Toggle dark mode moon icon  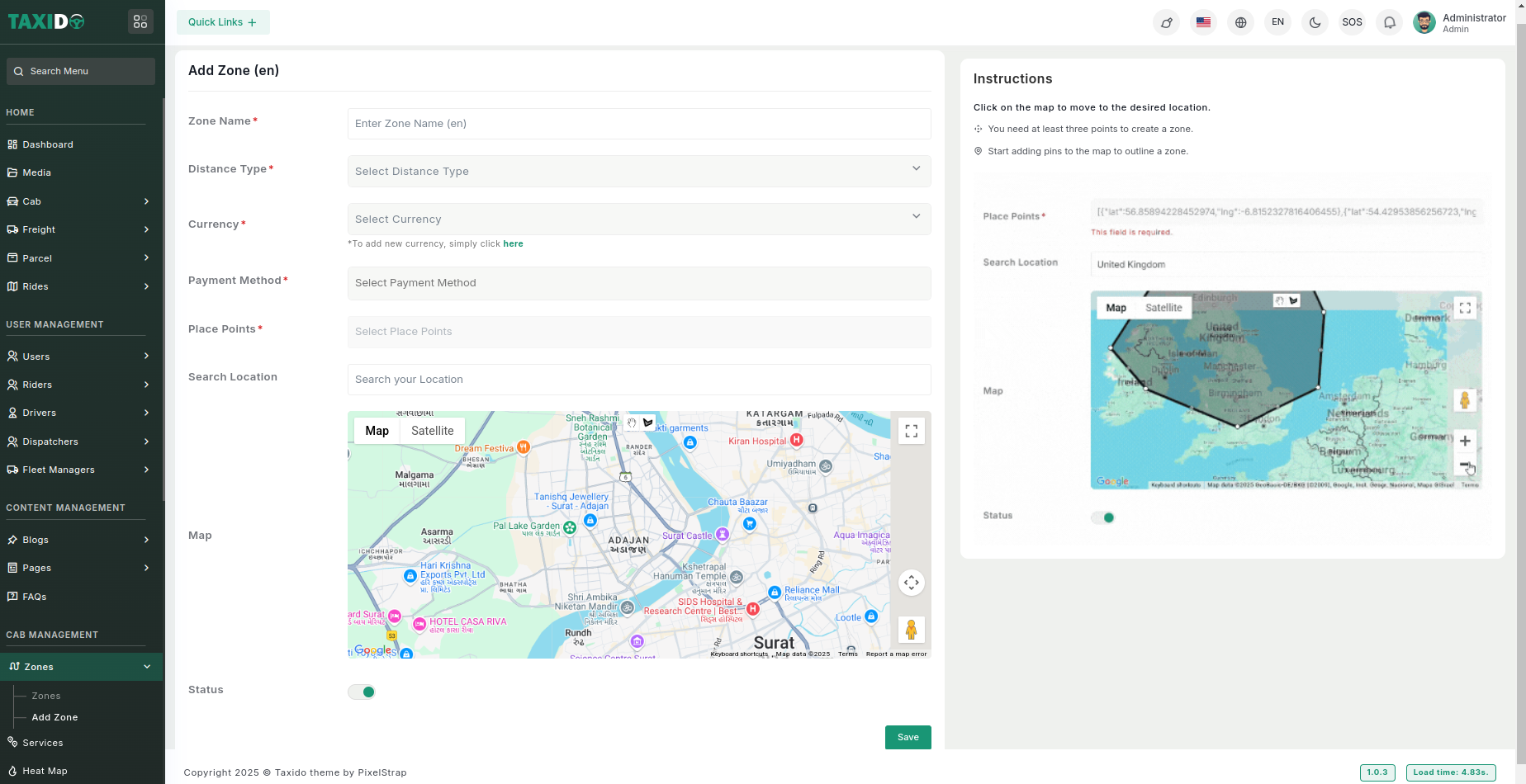(x=1315, y=22)
